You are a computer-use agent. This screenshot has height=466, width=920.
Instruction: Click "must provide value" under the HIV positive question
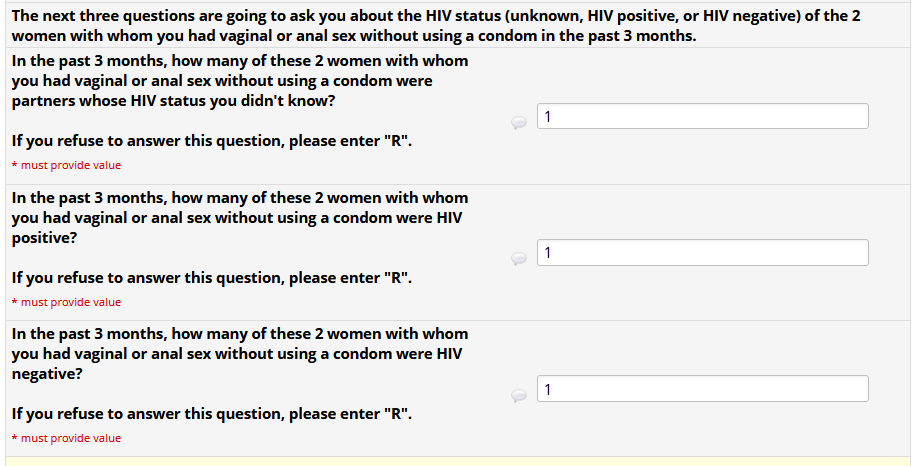coord(70,302)
